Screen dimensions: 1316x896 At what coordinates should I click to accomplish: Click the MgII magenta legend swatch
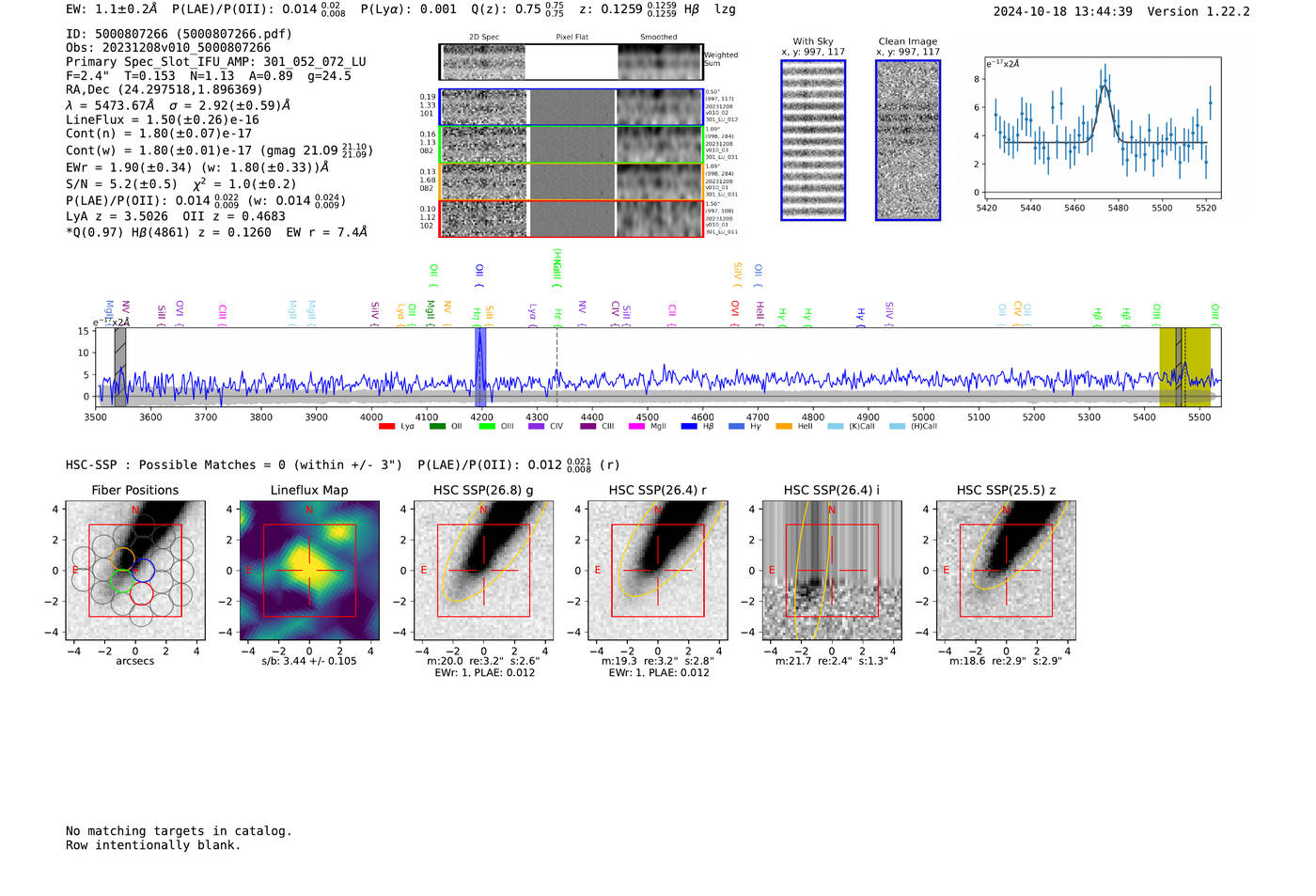point(636,427)
